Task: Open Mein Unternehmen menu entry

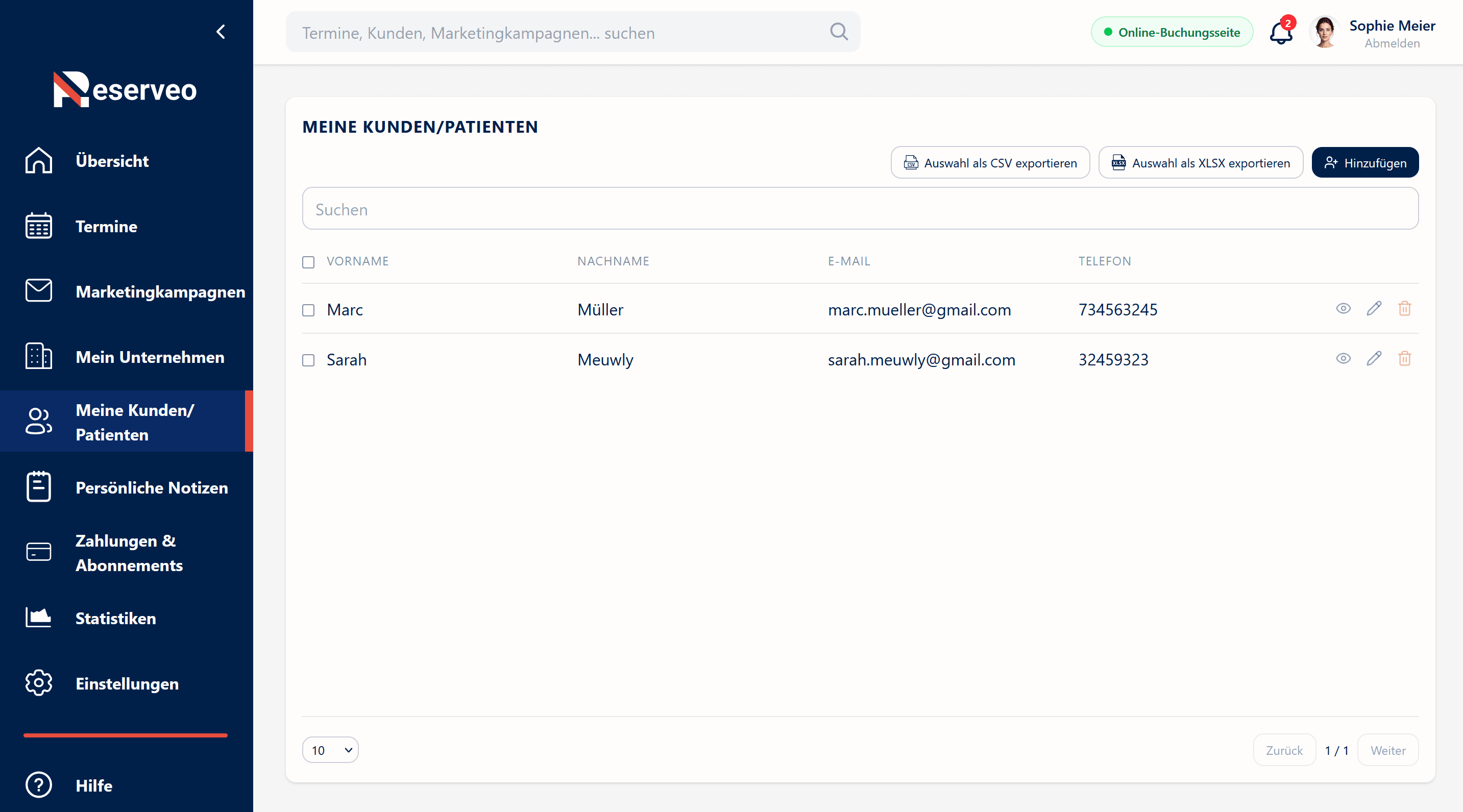Action: point(126,357)
